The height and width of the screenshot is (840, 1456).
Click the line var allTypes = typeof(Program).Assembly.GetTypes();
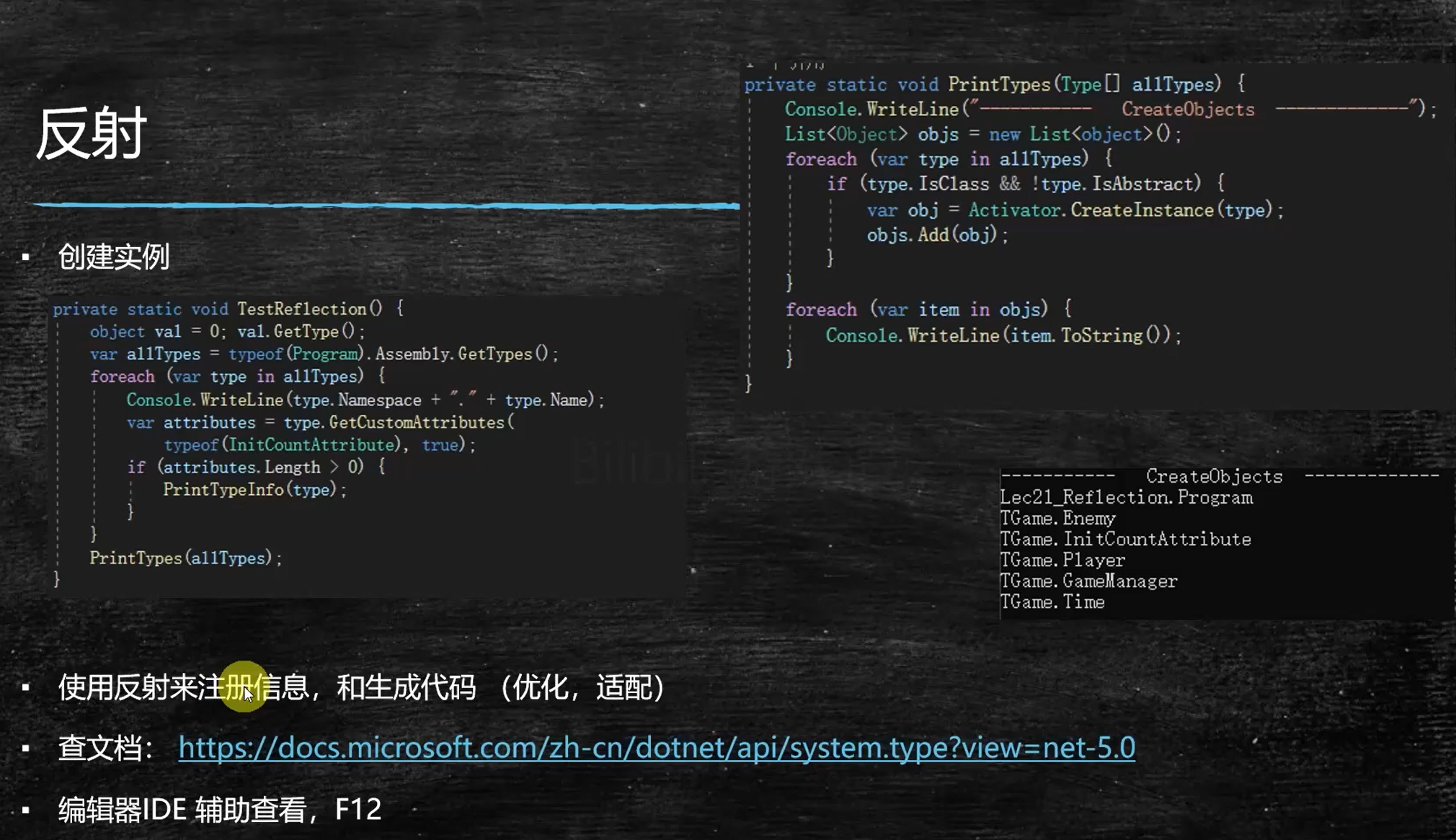[x=324, y=354]
